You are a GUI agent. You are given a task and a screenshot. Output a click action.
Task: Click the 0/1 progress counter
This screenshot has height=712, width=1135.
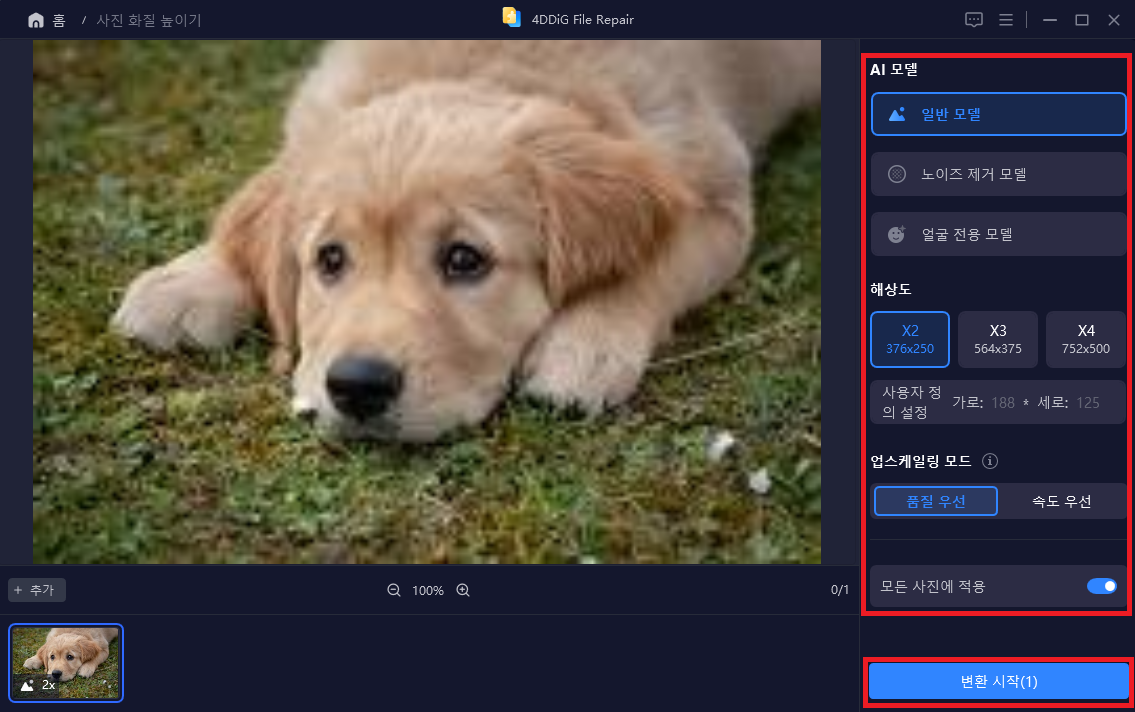coord(840,590)
